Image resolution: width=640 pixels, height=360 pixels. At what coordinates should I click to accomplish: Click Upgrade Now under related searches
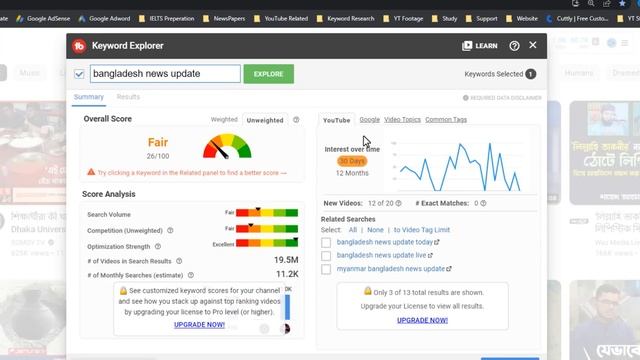[422, 320]
